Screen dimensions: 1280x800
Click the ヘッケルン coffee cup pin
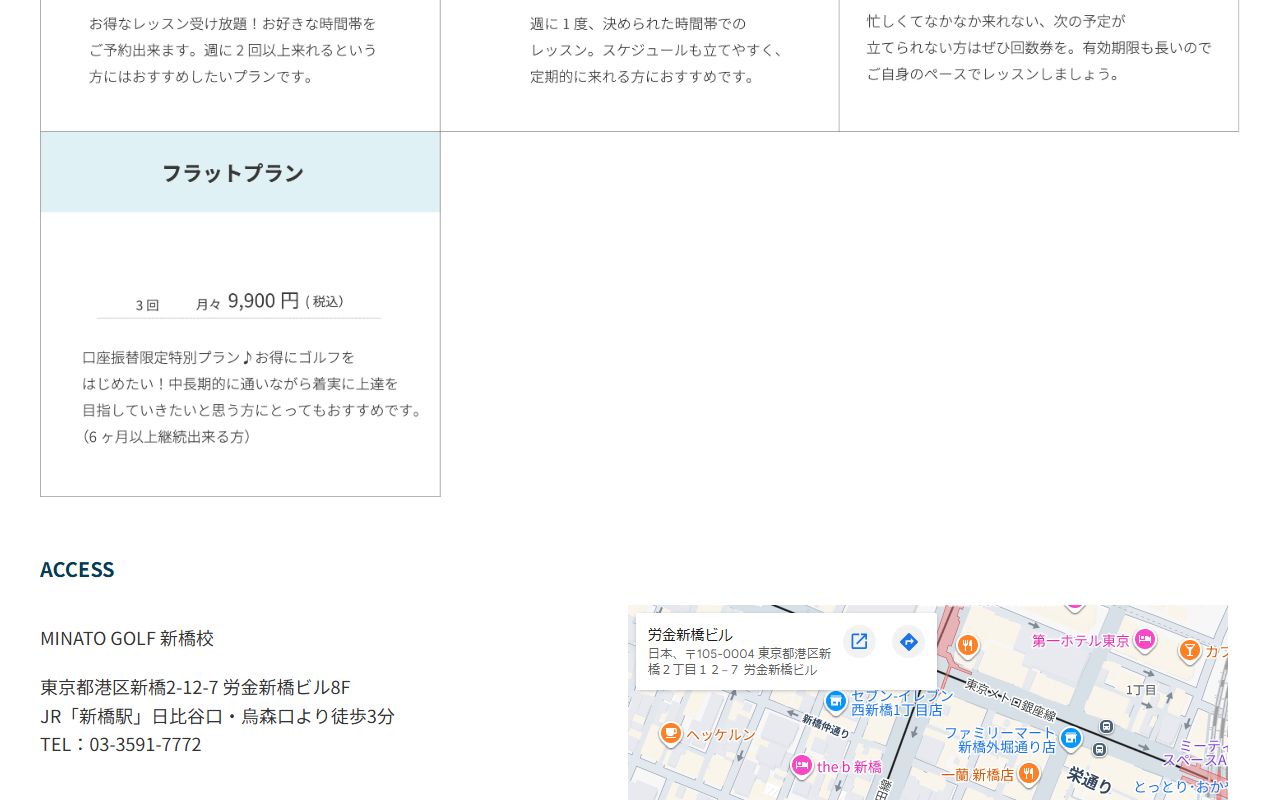(x=670, y=734)
